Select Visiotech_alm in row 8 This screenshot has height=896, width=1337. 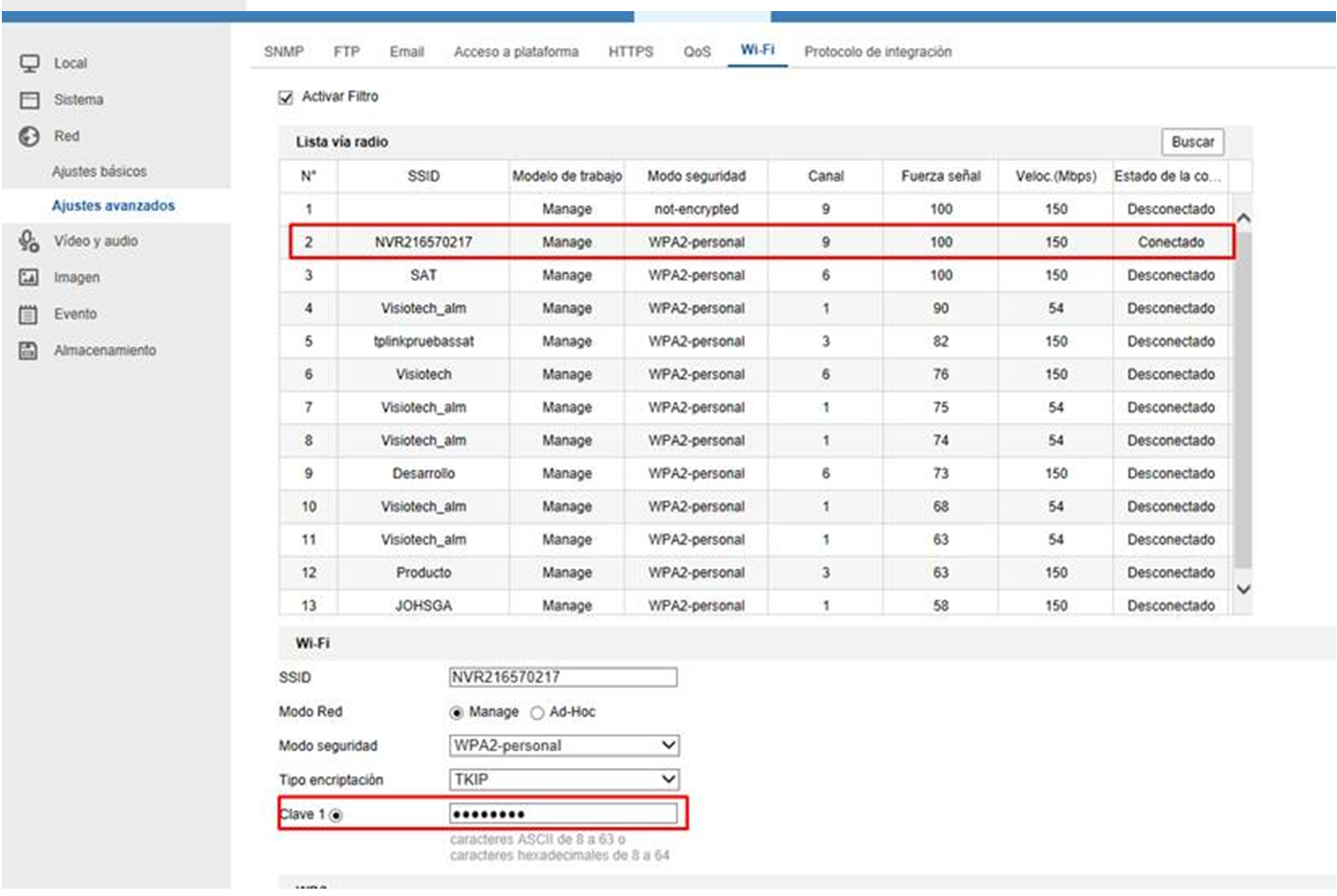[x=423, y=441]
